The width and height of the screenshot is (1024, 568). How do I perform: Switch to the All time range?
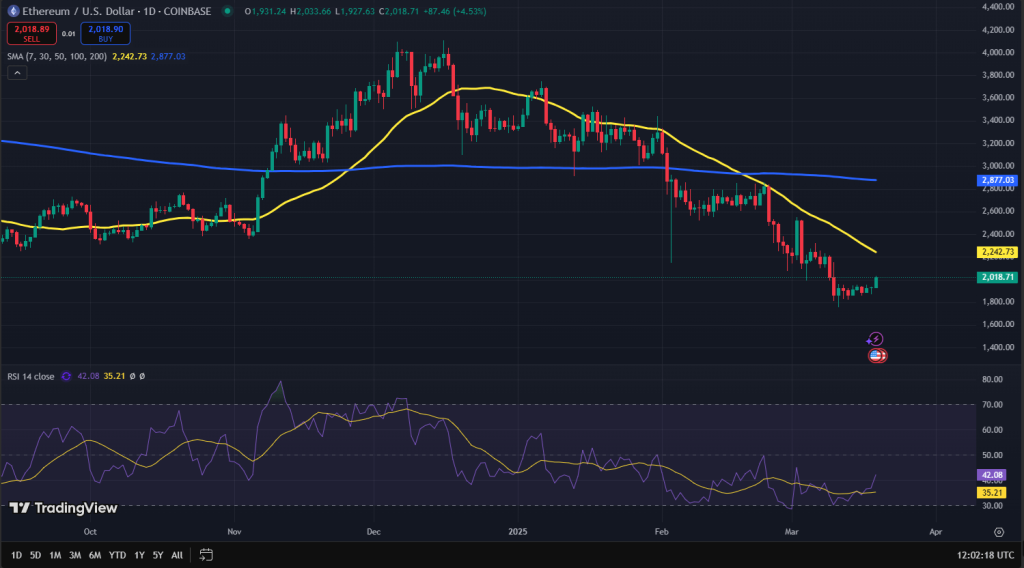click(x=177, y=555)
